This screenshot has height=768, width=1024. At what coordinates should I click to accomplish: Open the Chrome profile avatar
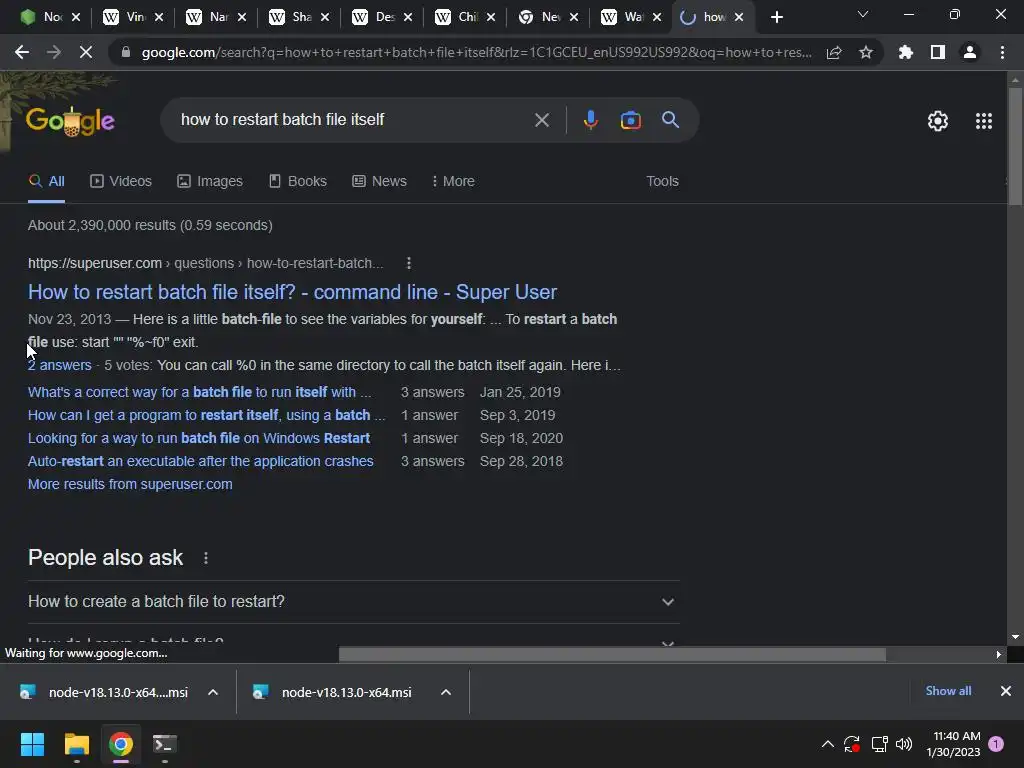(970, 52)
